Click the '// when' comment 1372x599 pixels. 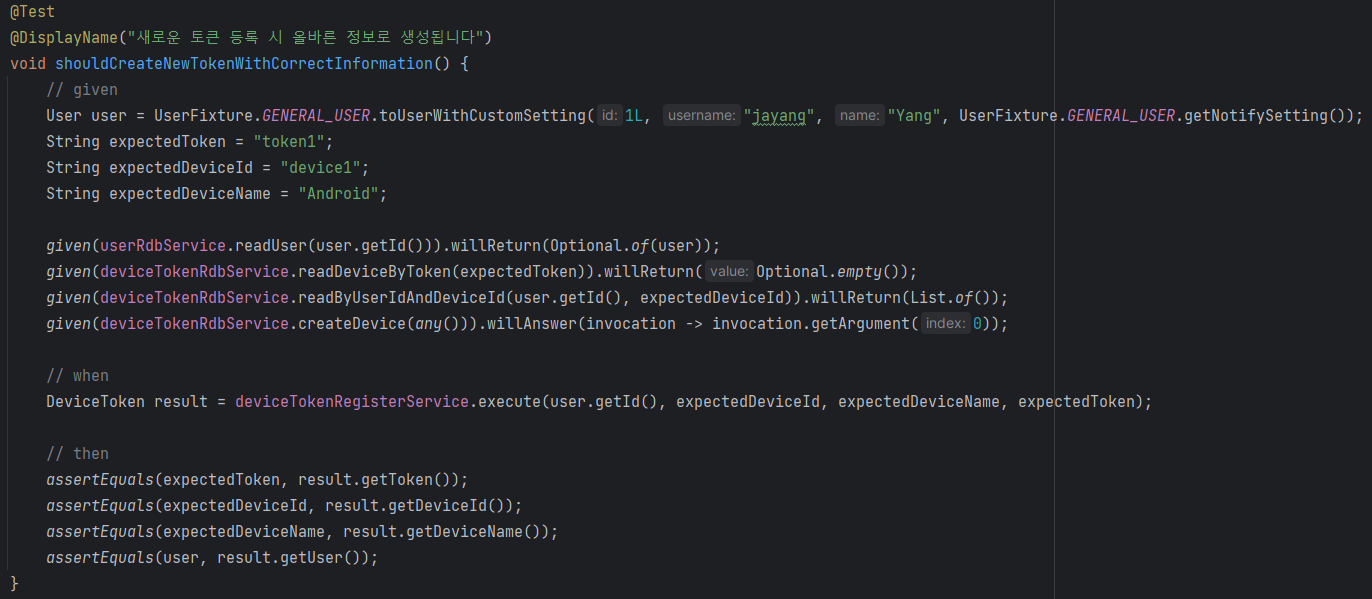[x=77, y=376]
